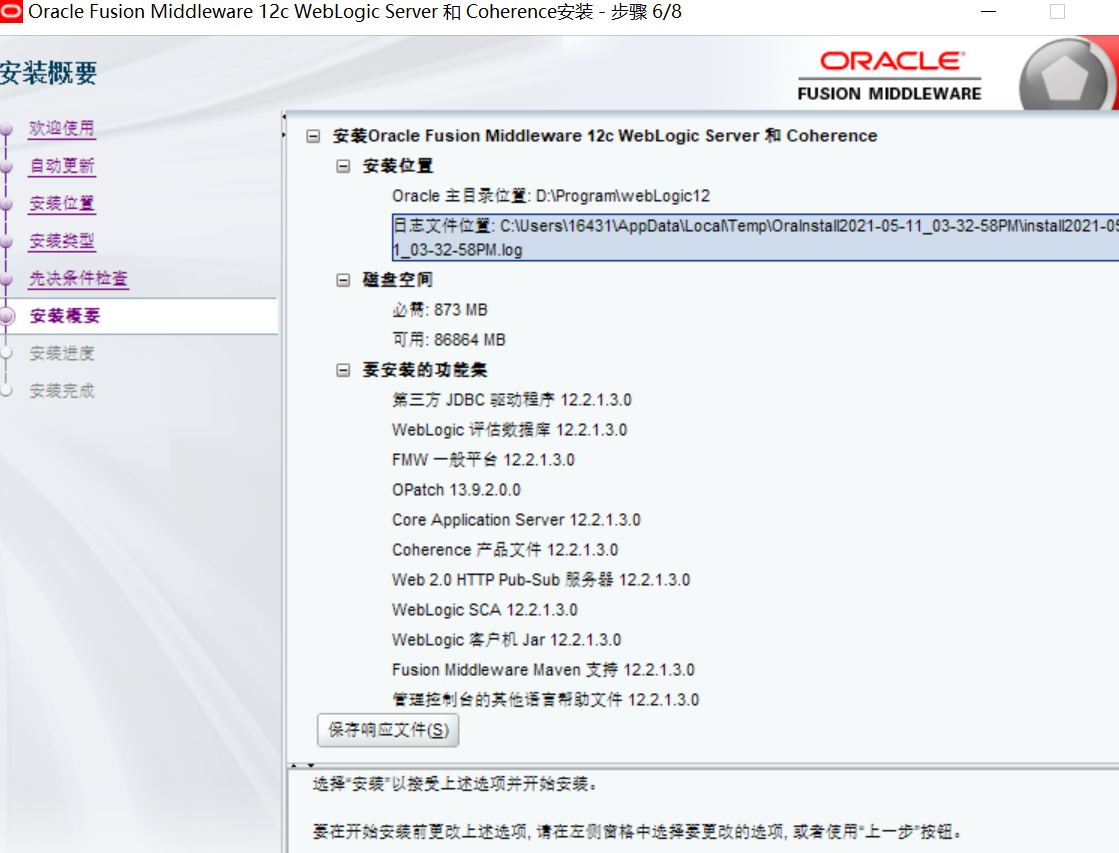The width and height of the screenshot is (1119, 853).
Task: Click the 安装概要 step indicator dot
Action: coord(6,316)
